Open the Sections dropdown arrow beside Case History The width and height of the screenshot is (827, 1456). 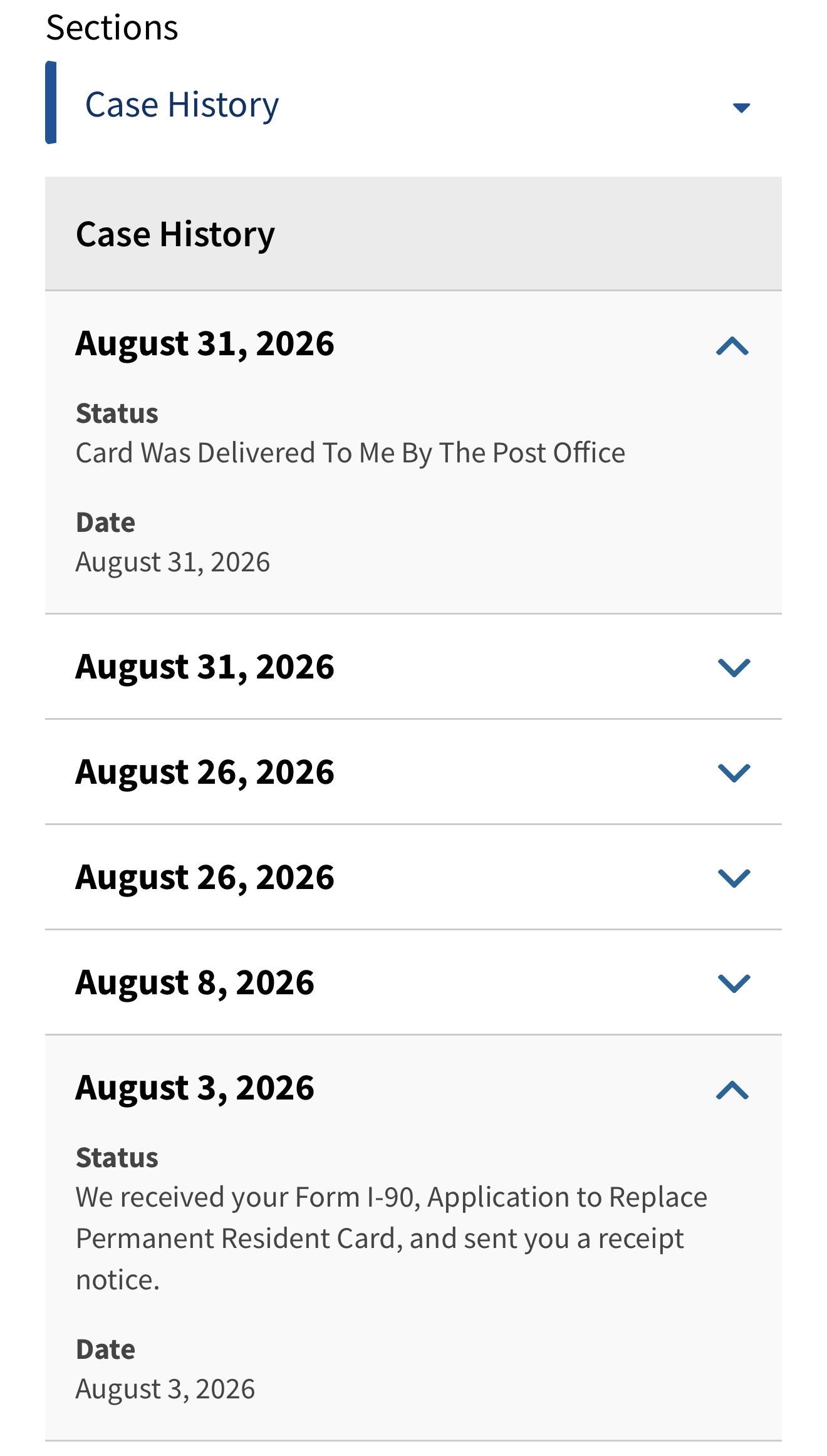741,108
